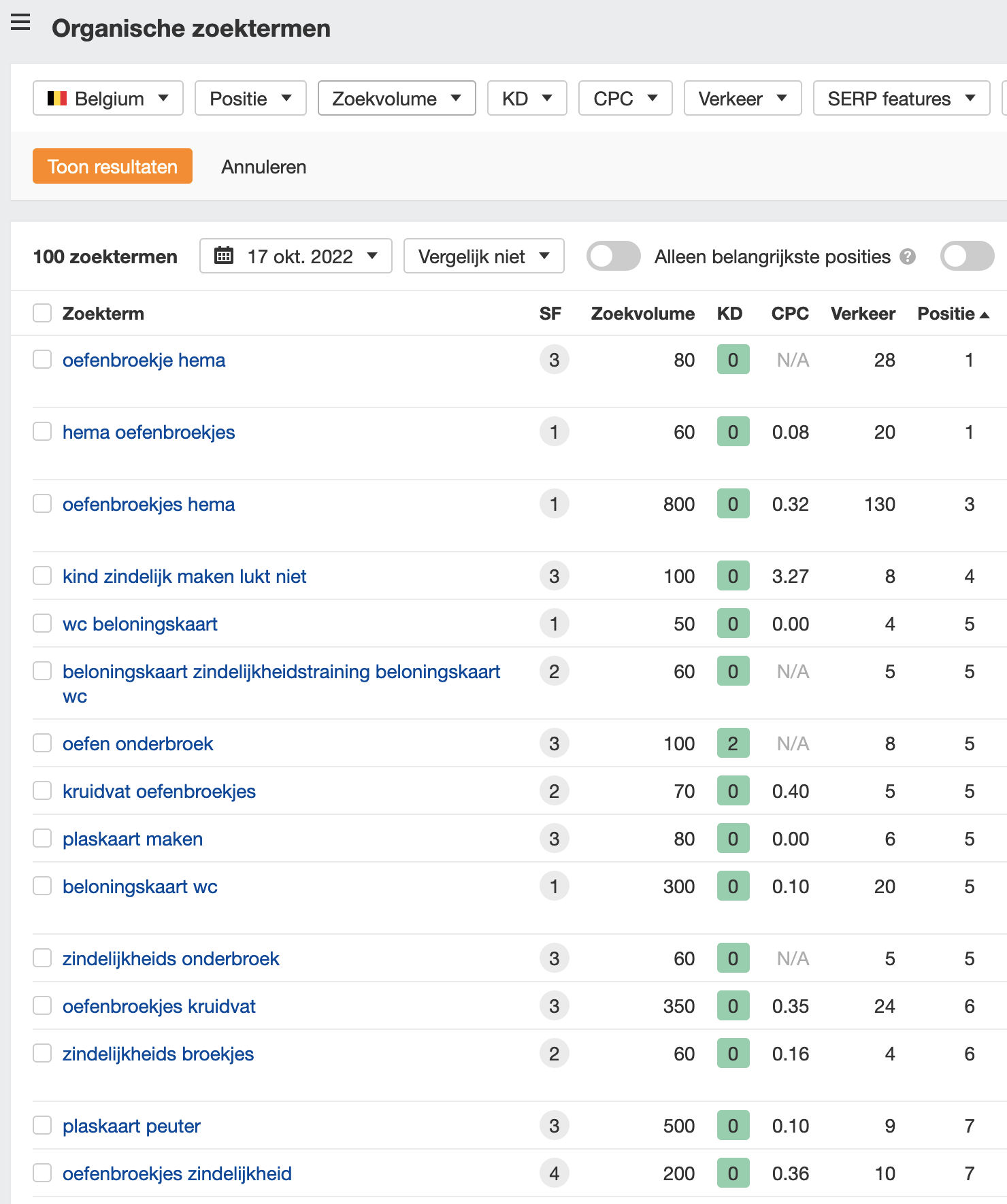Click SF badge for kind zindelijk maken

(x=554, y=576)
